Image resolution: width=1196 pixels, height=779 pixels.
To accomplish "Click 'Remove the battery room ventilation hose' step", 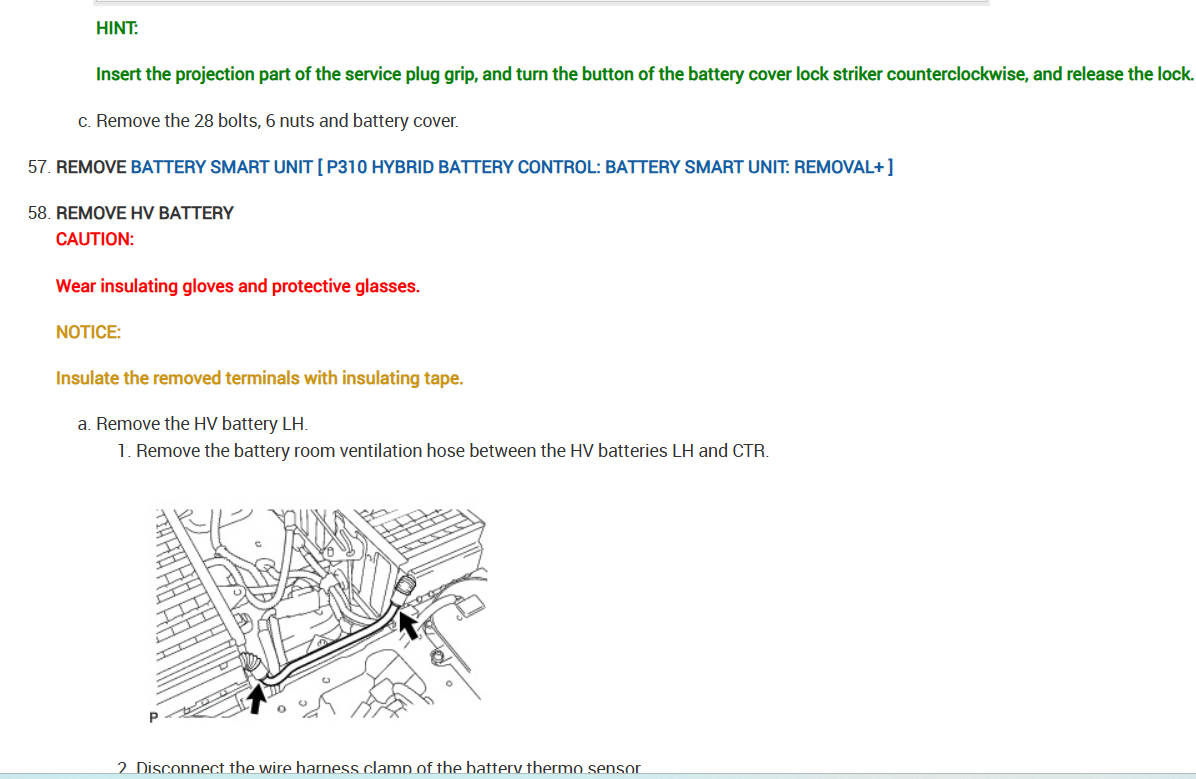I will click(x=452, y=451).
